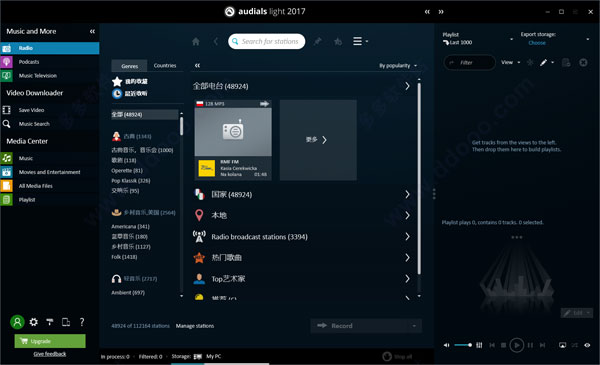
Task: Open All Media Files section
Action: [x=50, y=186]
